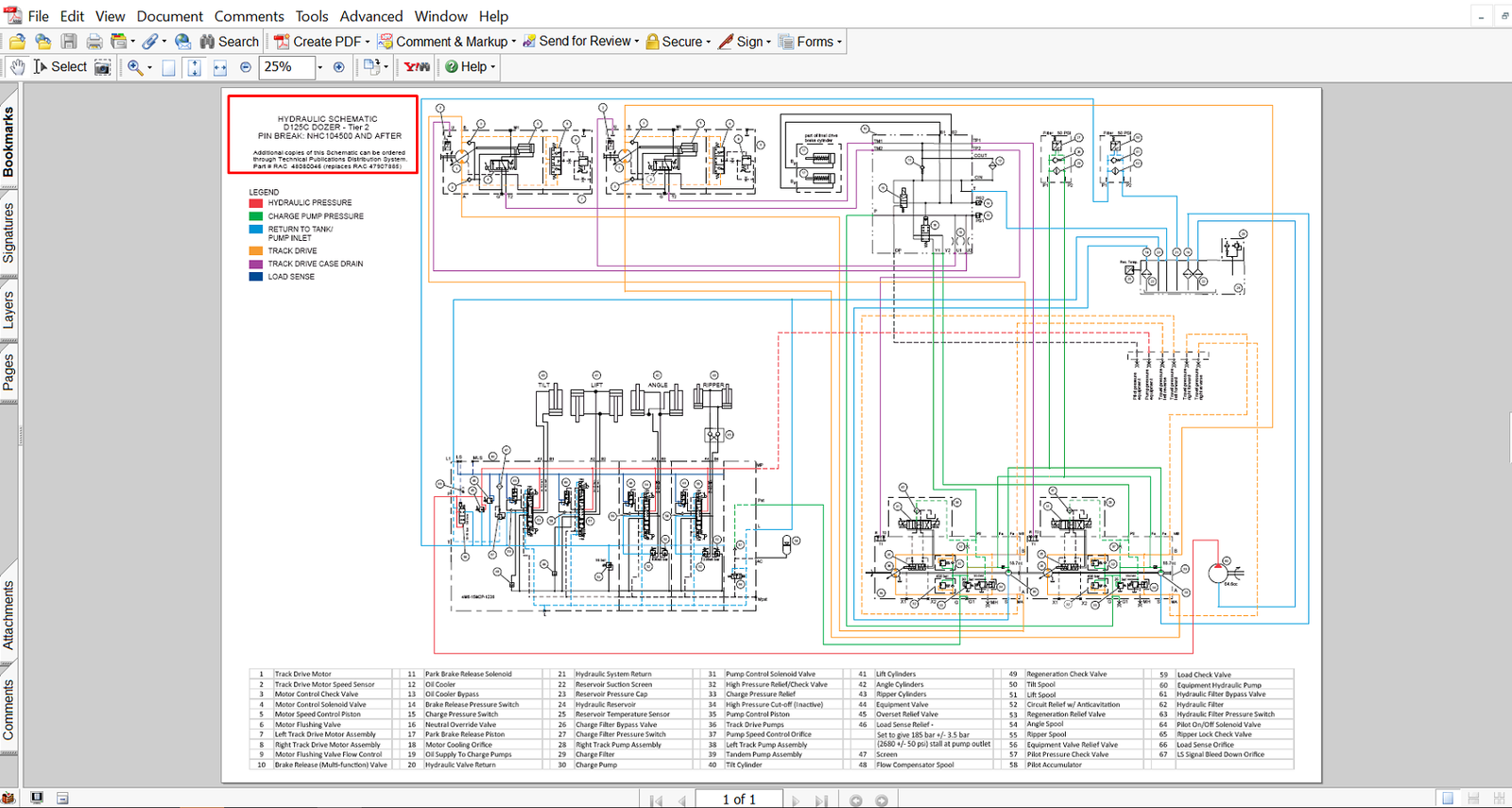Click the Select tool button
The height and width of the screenshot is (808, 1512).
[60, 67]
